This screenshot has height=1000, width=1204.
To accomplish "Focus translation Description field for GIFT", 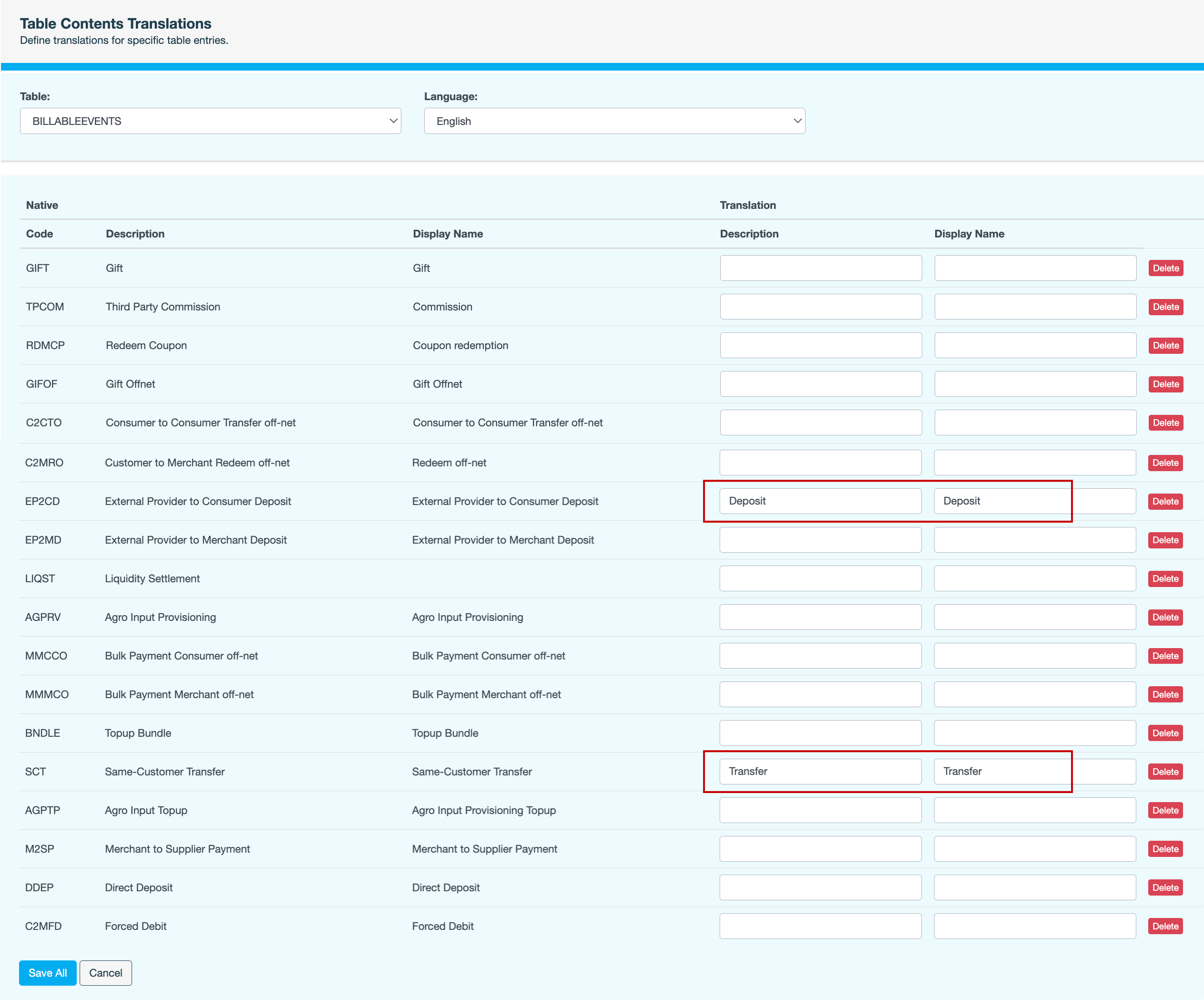I will 820,268.
